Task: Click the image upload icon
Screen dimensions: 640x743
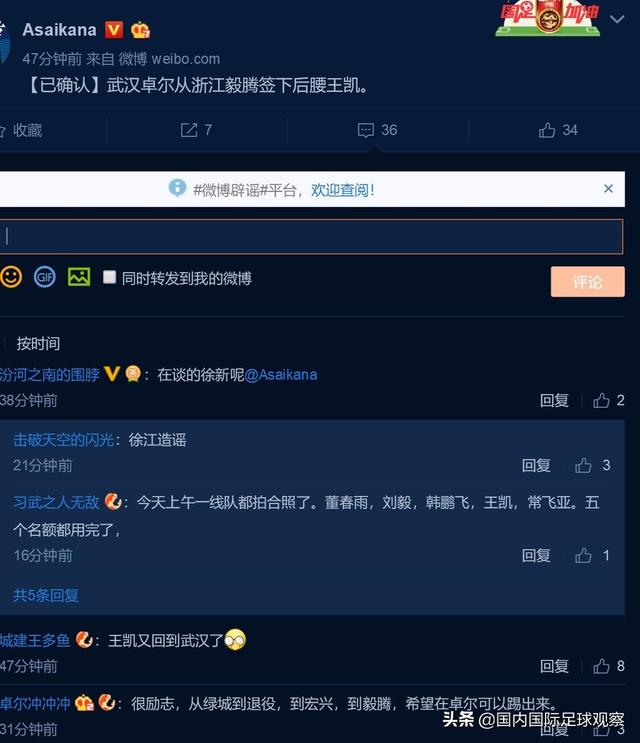Action: 79,277
